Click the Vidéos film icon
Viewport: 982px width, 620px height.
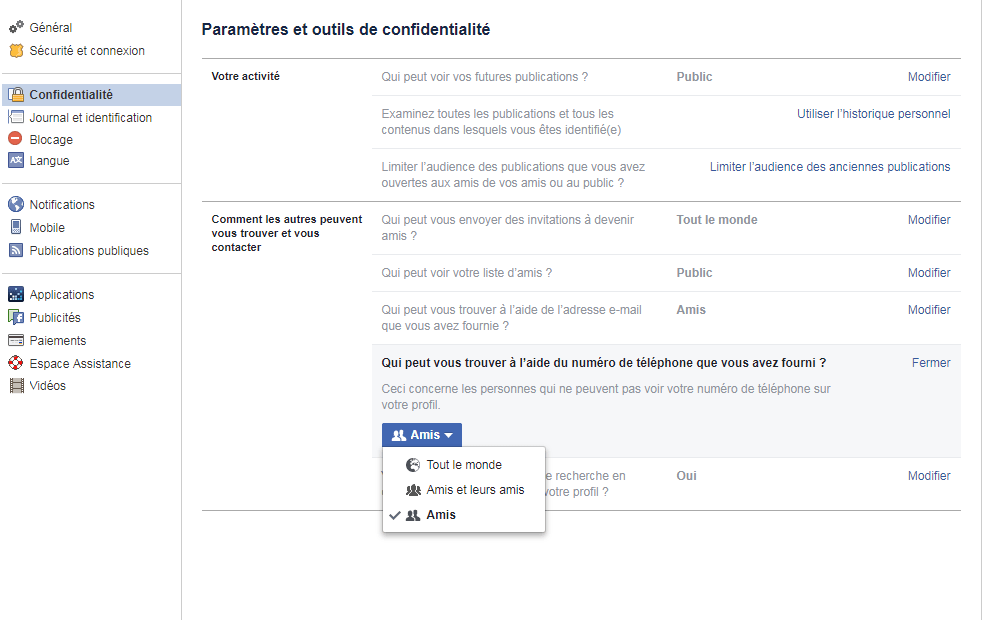[x=16, y=386]
